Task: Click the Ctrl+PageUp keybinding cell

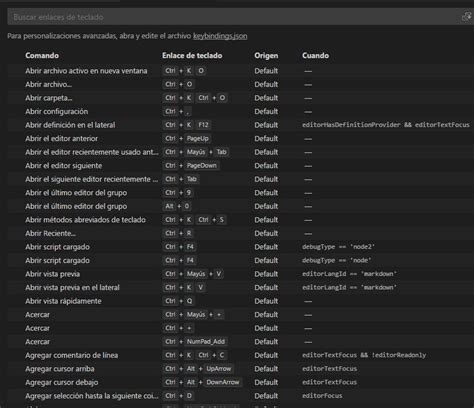Action: 187,139
